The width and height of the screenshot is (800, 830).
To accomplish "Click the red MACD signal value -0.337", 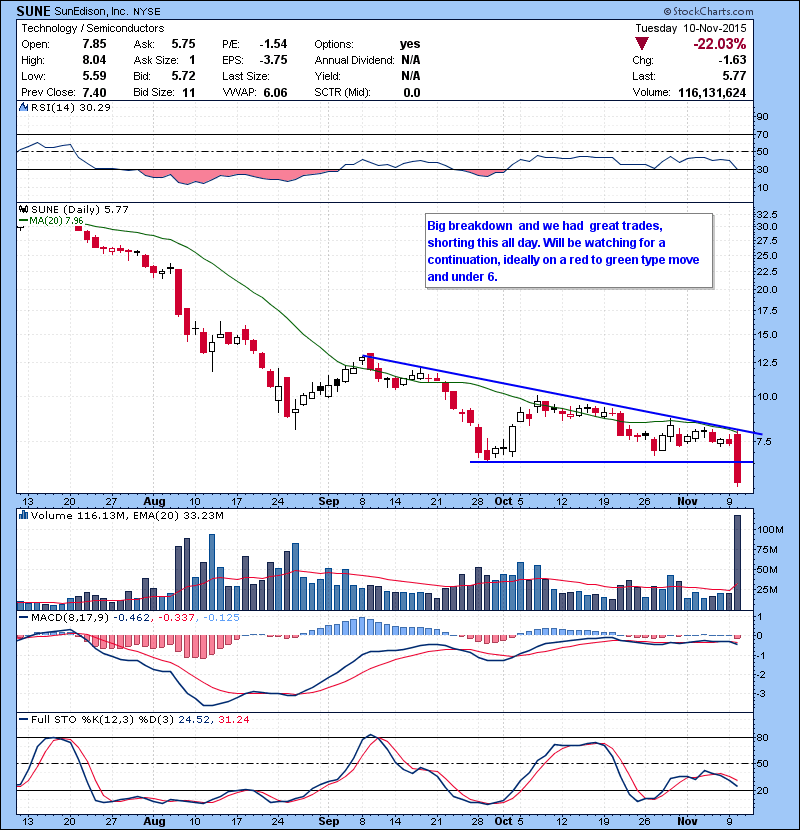I will coord(176,617).
